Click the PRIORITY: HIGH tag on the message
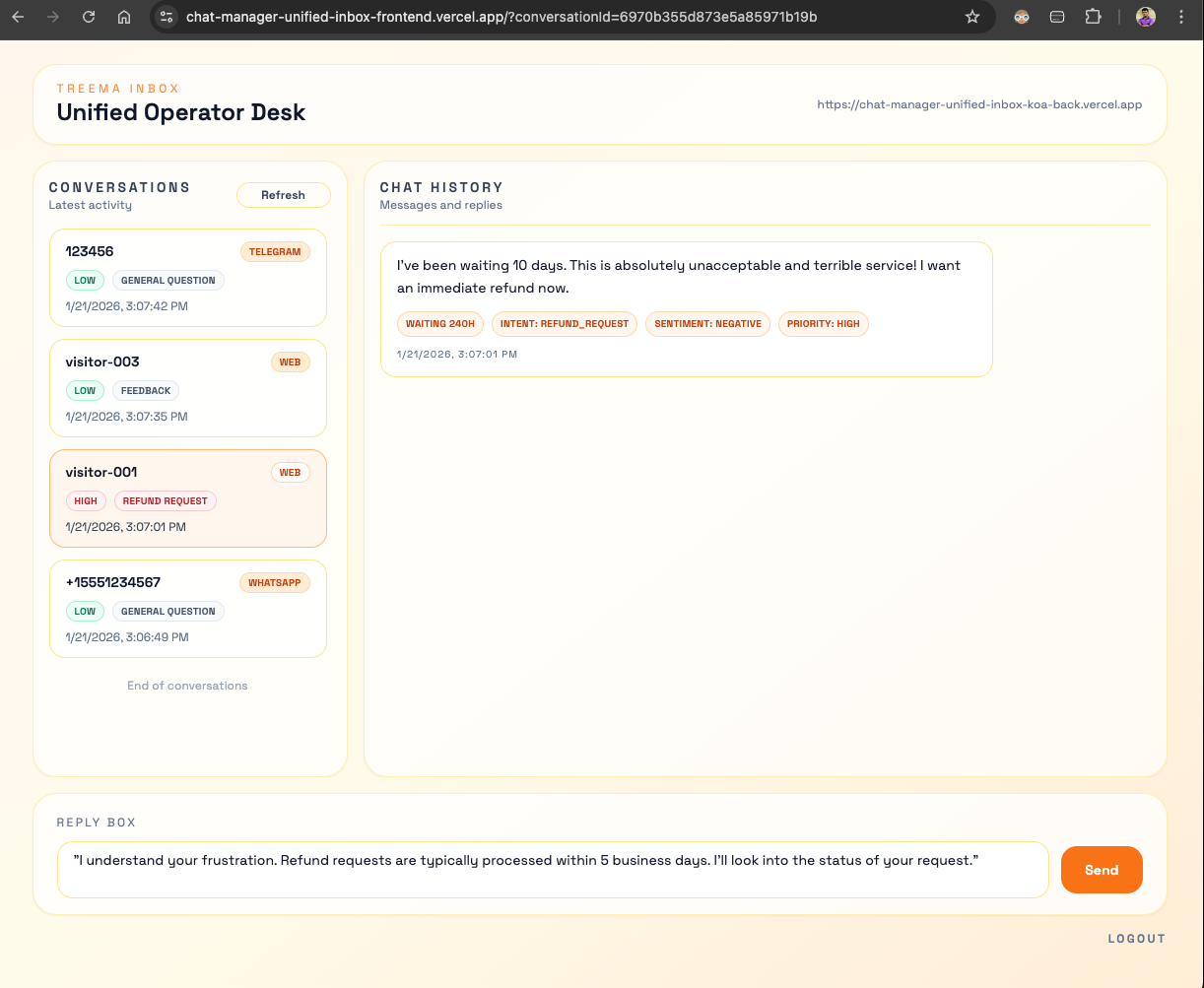This screenshot has height=988, width=1204. click(823, 324)
